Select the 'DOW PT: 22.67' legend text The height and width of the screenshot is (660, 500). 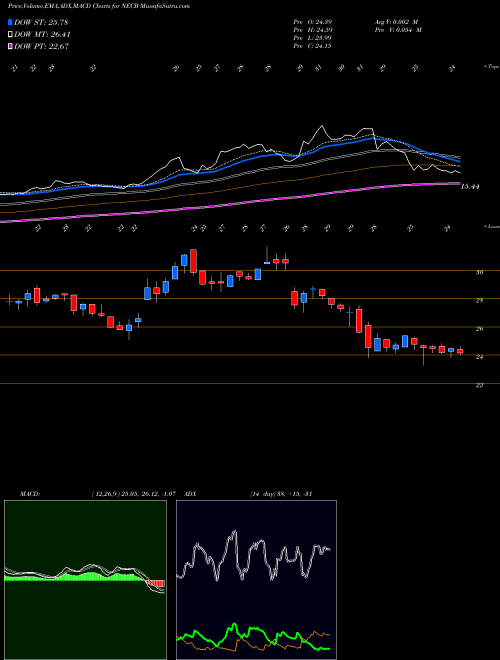[41, 46]
